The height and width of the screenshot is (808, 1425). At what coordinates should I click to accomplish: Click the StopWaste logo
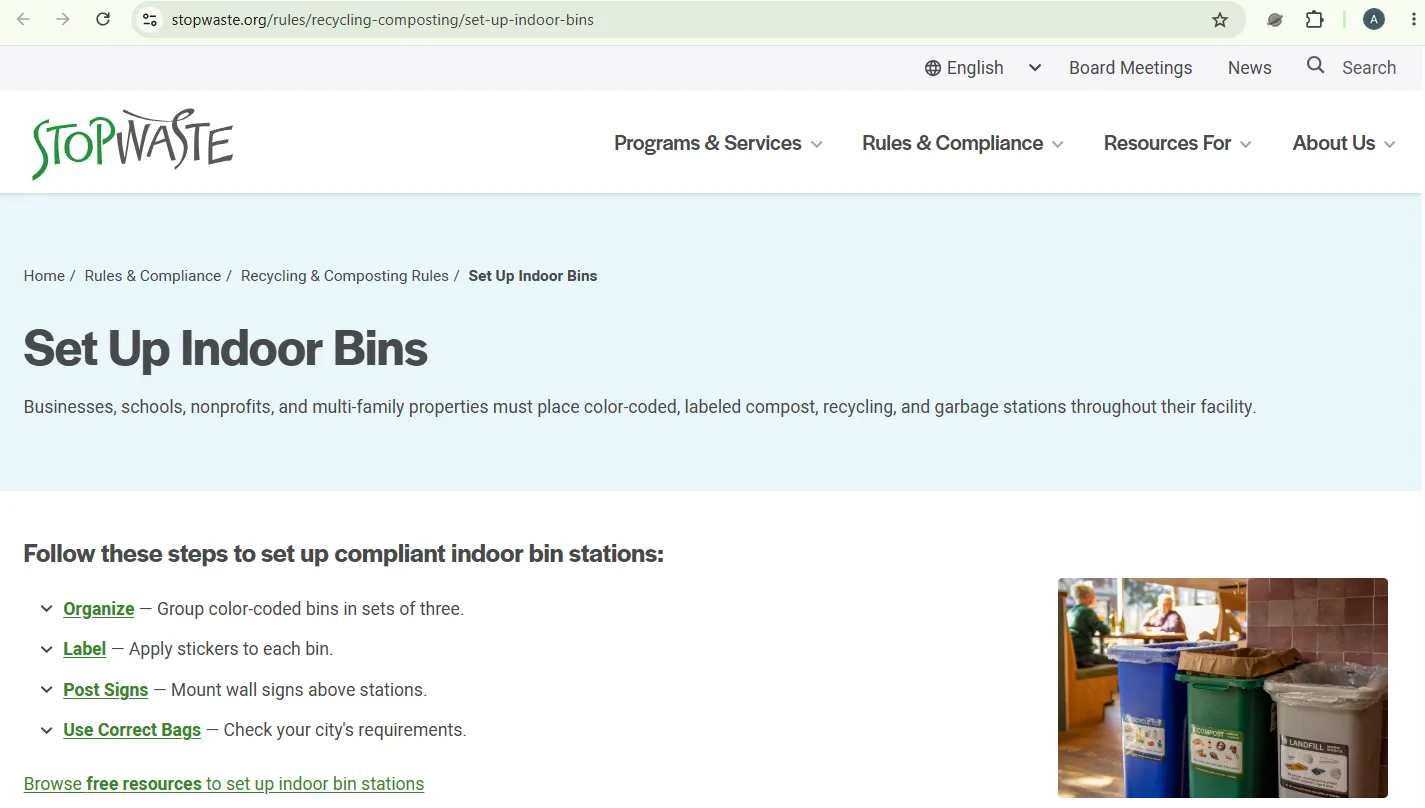pyautogui.click(x=132, y=144)
